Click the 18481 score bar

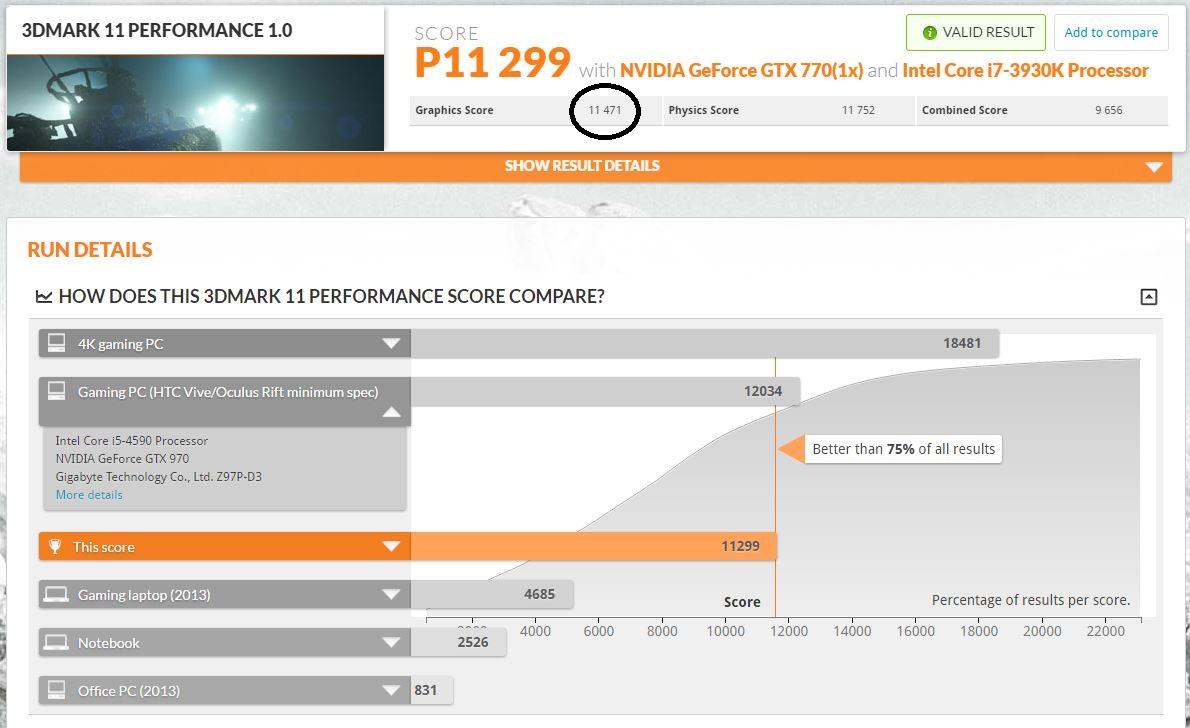(705, 343)
